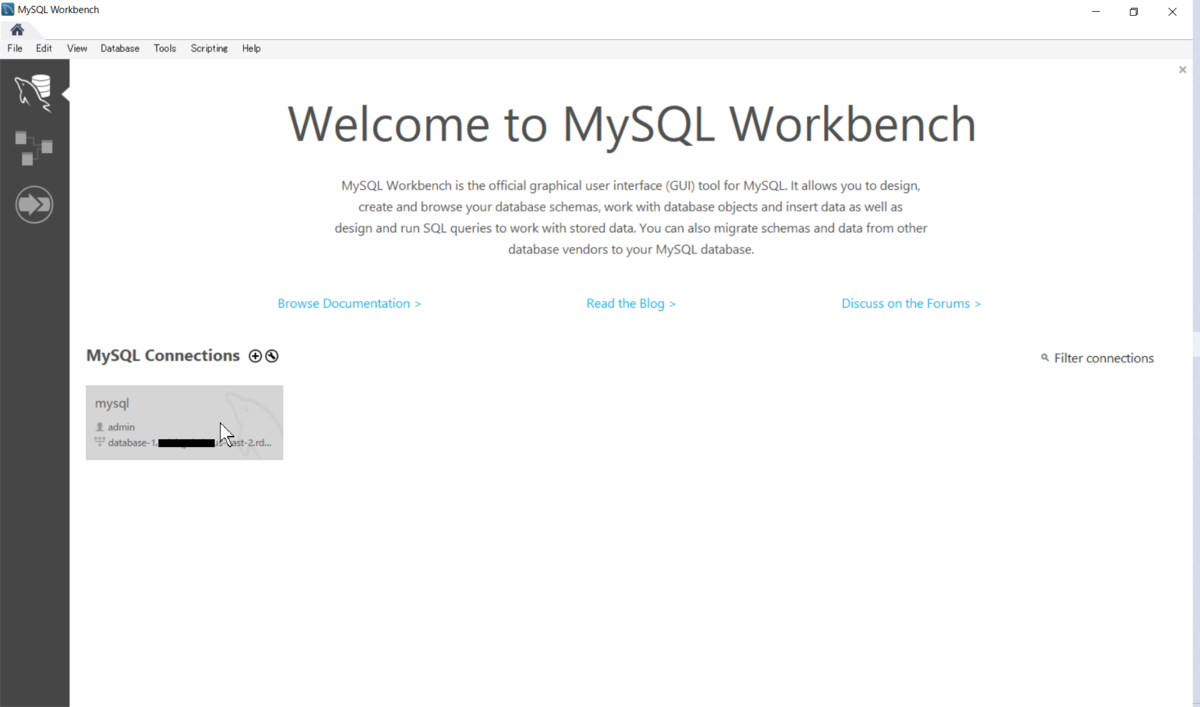Open the Migration wizard sidebar icon

pos(34,205)
